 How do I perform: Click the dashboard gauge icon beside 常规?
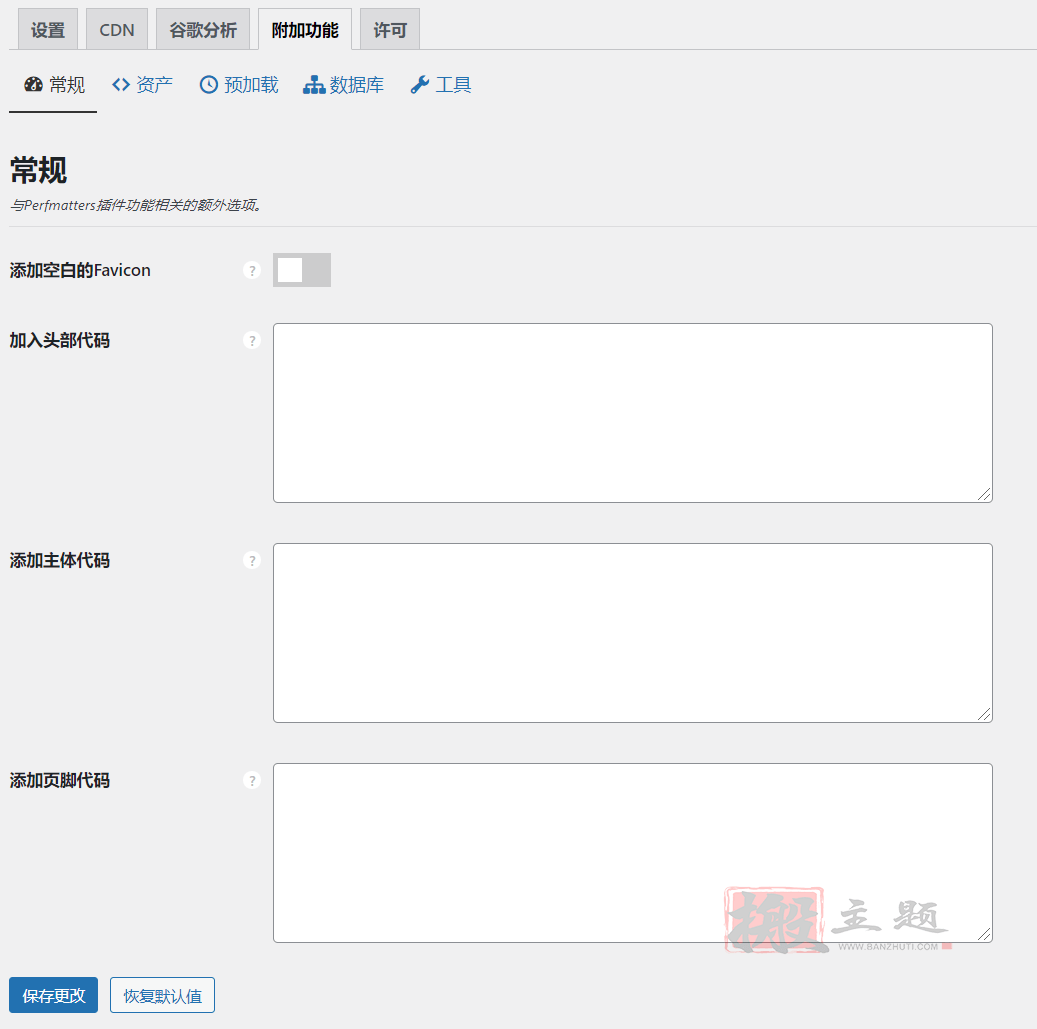tap(33, 85)
